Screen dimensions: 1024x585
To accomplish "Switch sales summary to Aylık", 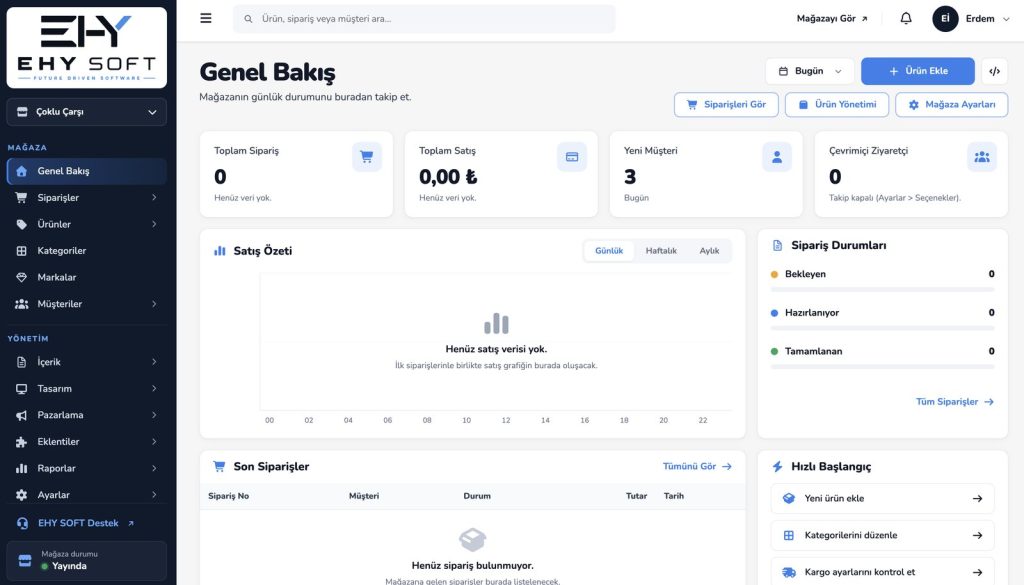I will click(709, 251).
